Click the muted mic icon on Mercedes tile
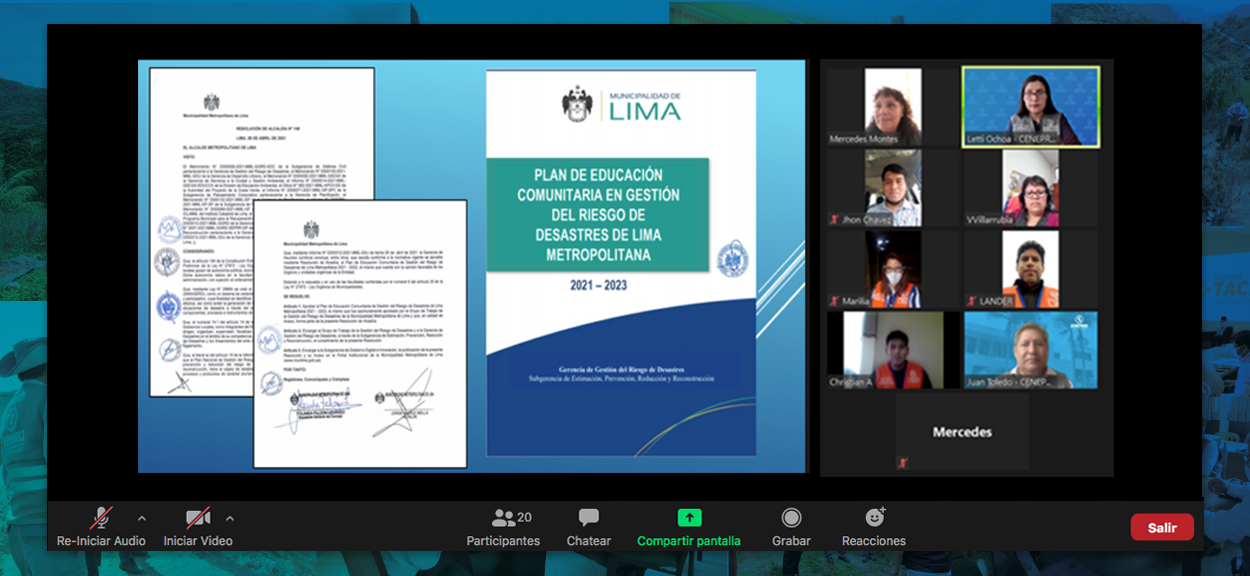The image size is (1250, 576). (x=903, y=463)
